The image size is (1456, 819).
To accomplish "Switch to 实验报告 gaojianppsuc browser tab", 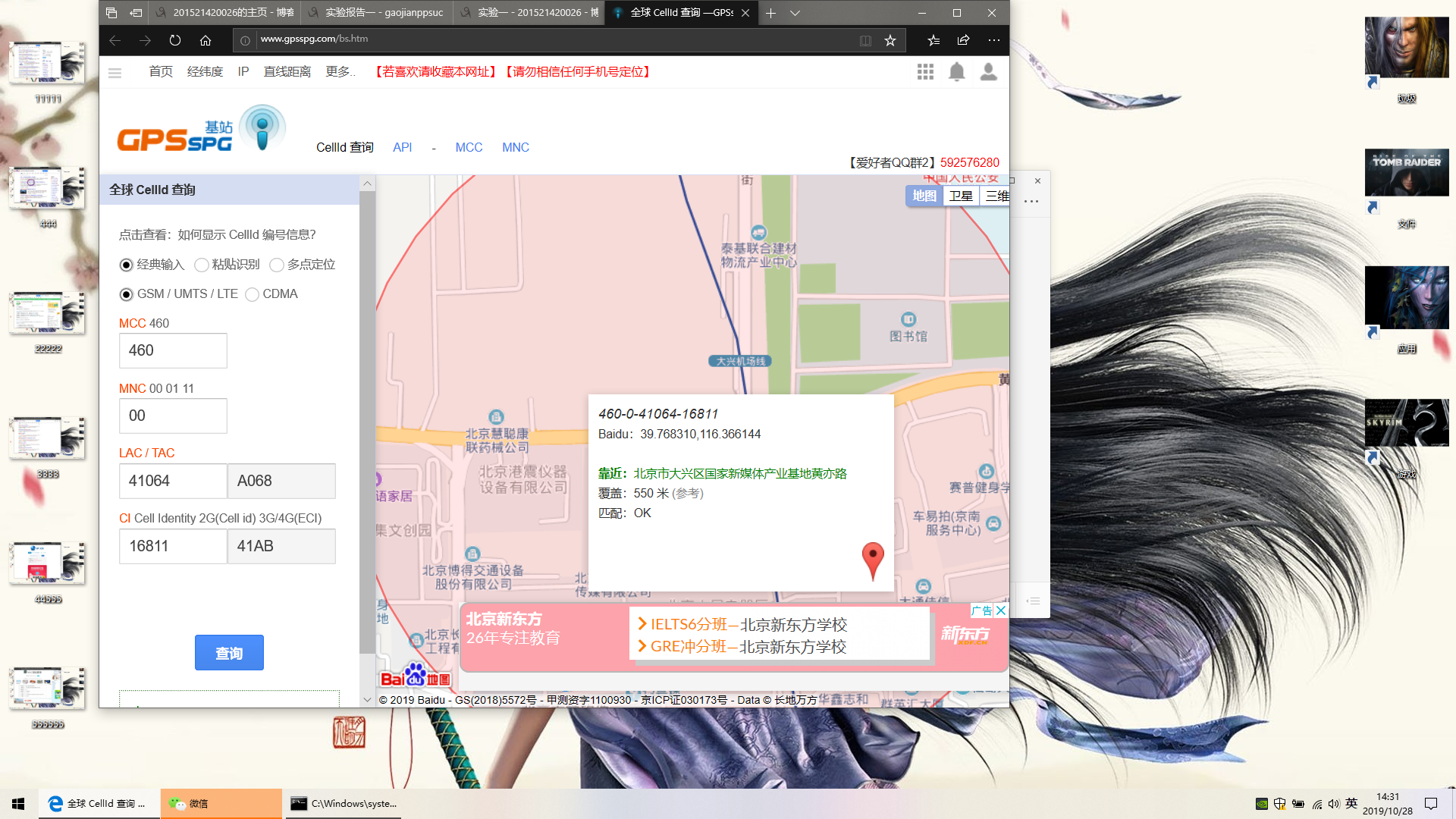I will coord(377,13).
